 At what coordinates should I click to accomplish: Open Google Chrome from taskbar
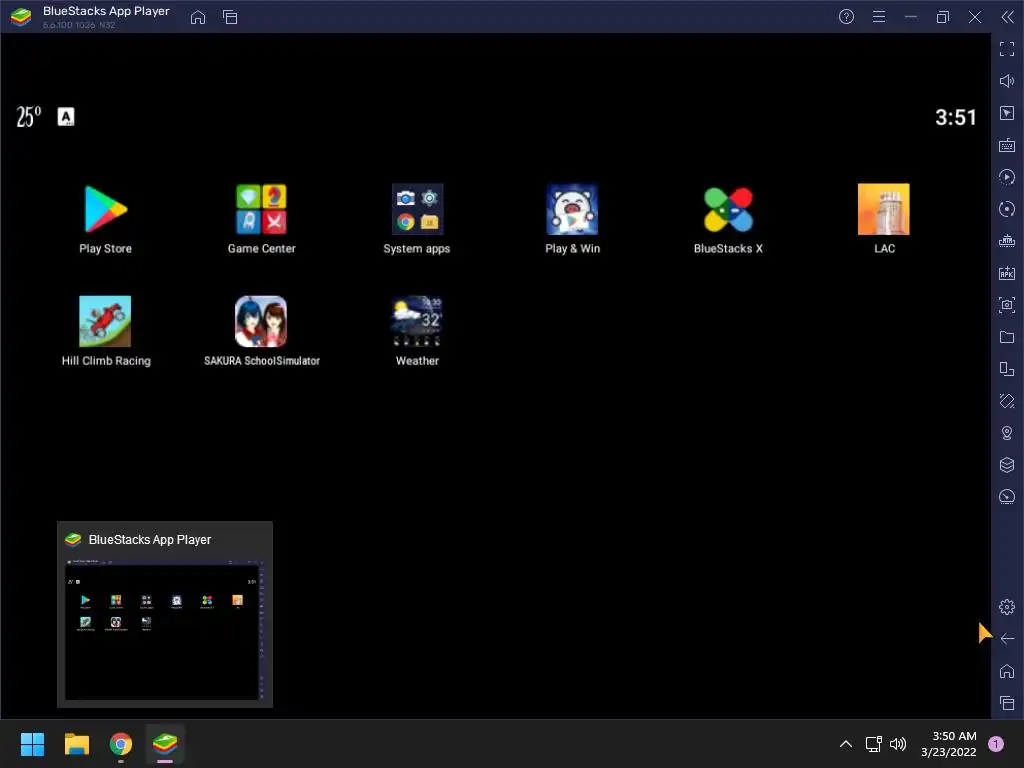pyautogui.click(x=121, y=744)
